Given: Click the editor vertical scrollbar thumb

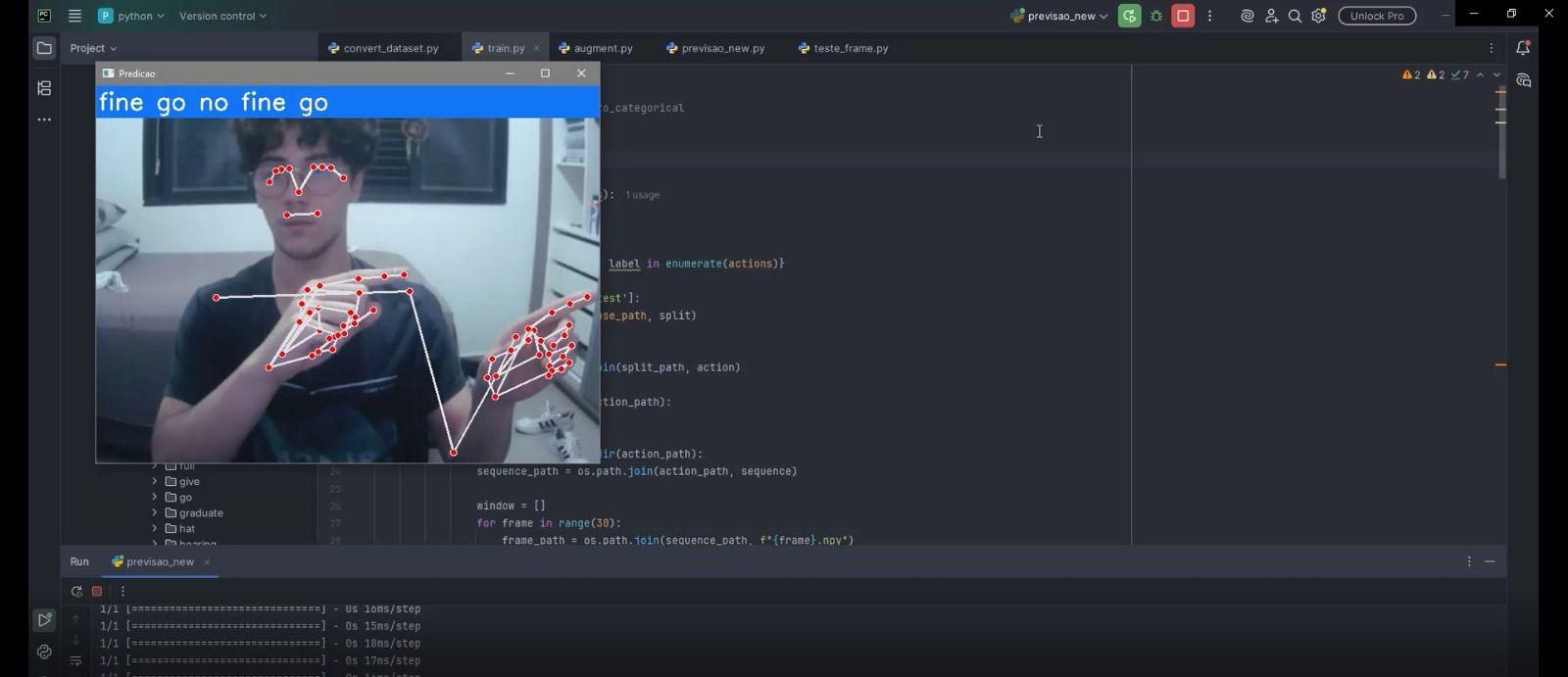Looking at the screenshot, I should pos(1501,132).
